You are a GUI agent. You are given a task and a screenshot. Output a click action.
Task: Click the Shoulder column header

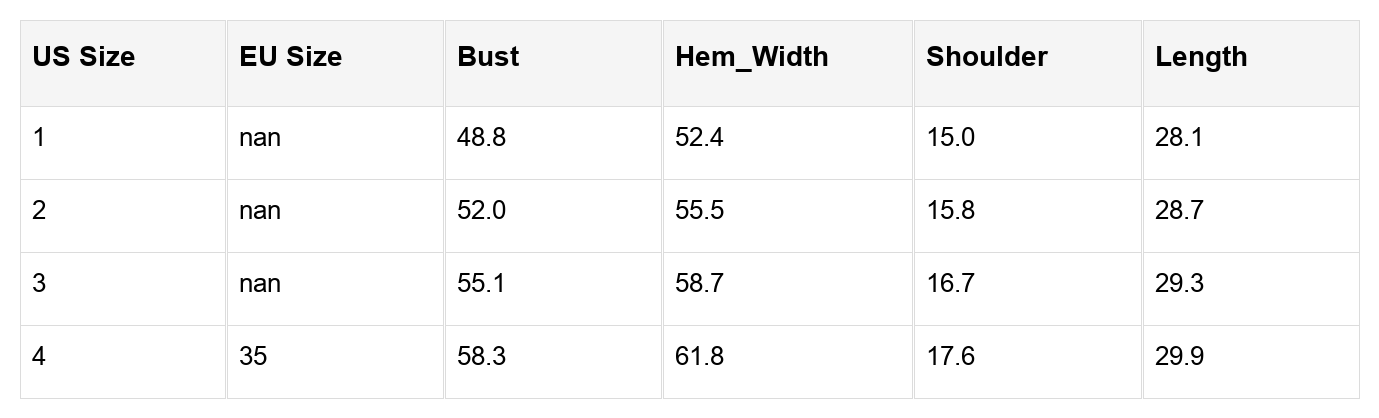pos(986,57)
